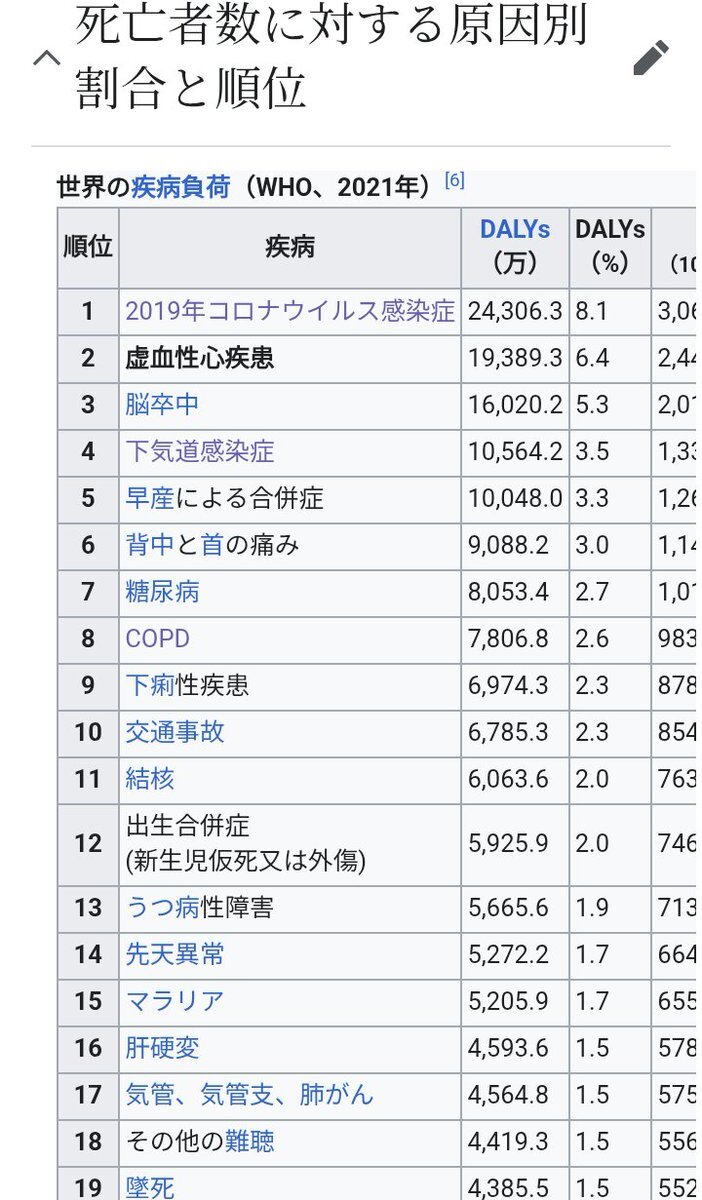702x1200 pixels.
Task: Tap the pencil edit section icon
Action: coord(651,58)
